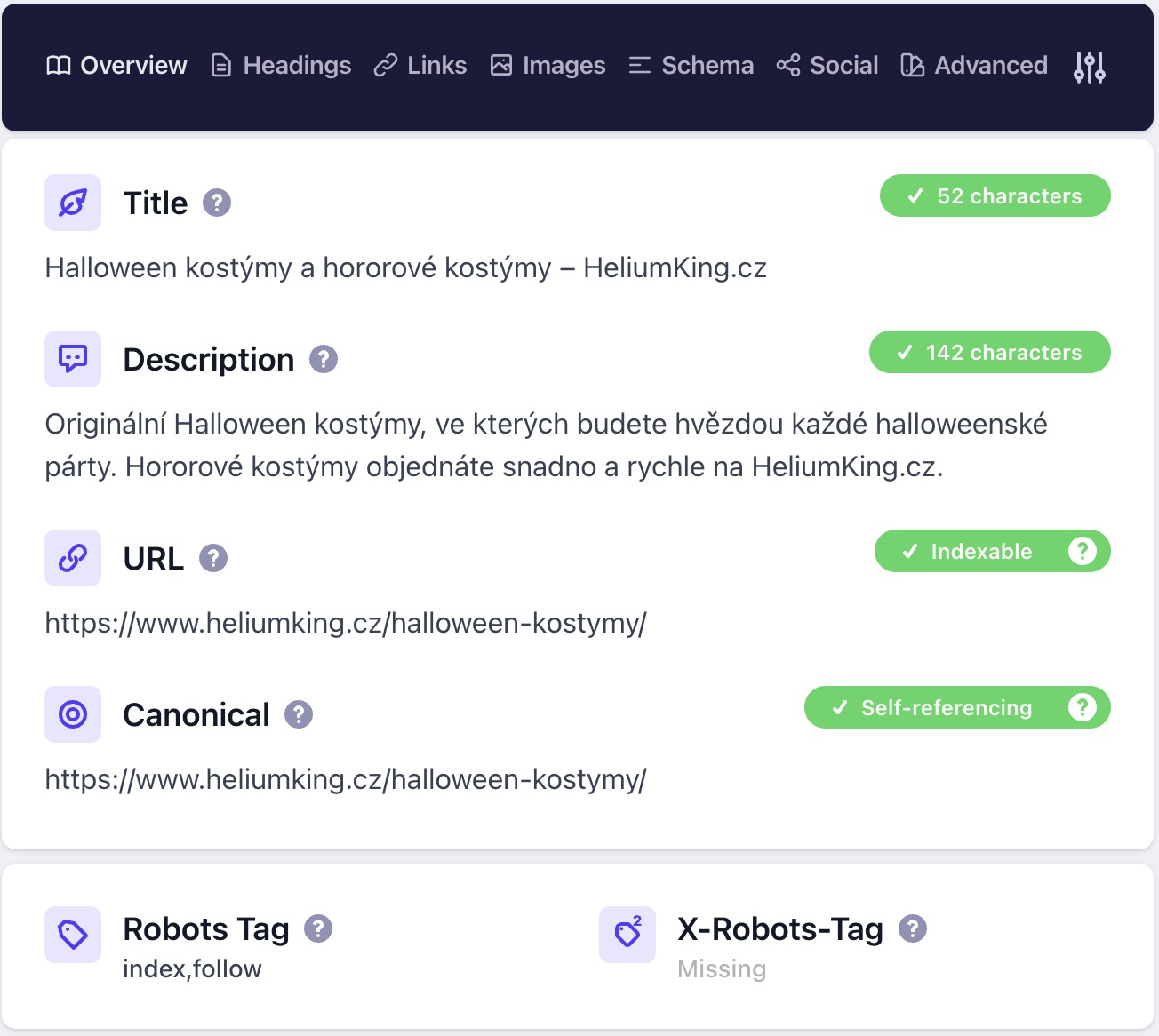Viewport: 1159px width, 1036px height.
Task: Click the Robots Tag icon
Action: coord(73,935)
